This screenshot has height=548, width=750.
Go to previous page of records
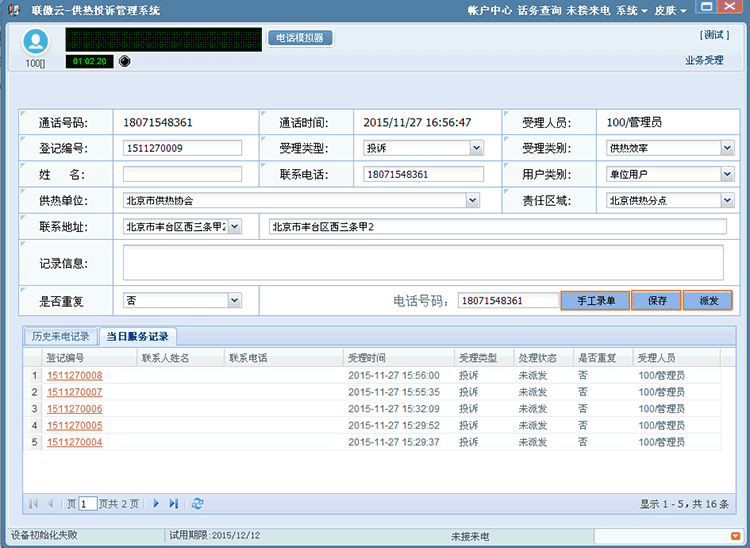[x=50, y=504]
